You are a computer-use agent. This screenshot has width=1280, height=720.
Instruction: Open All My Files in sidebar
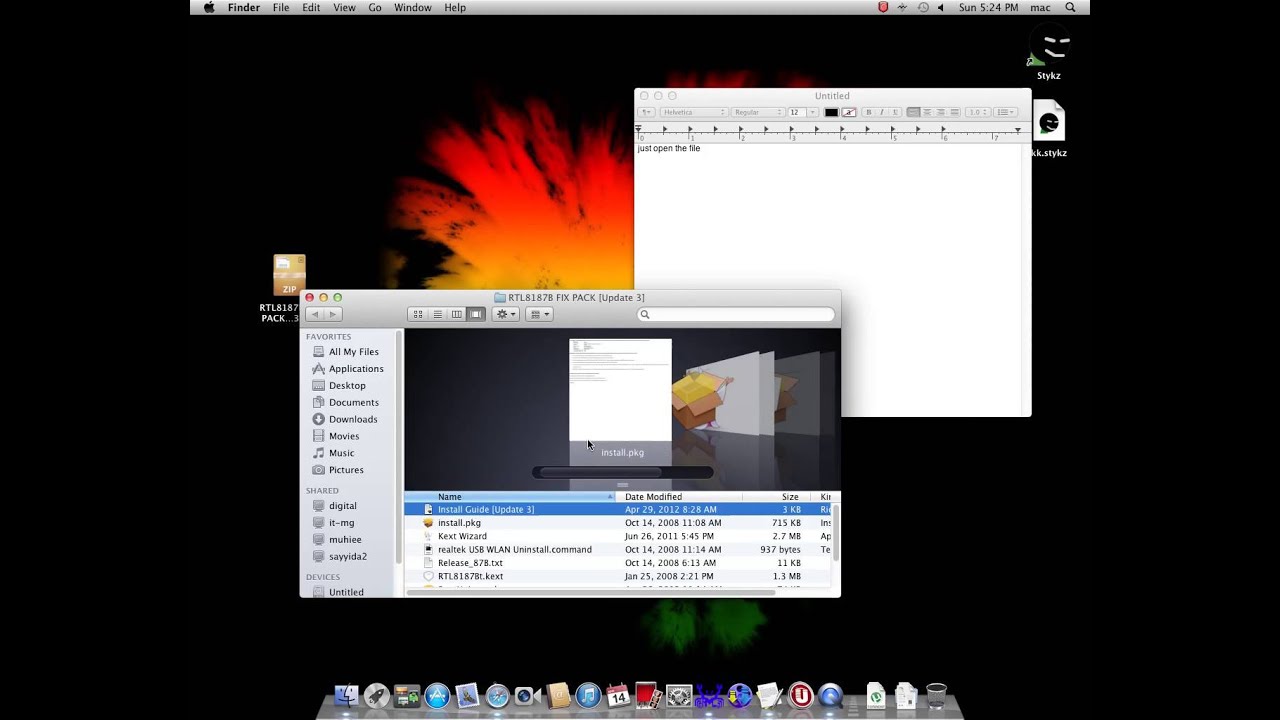click(346, 352)
